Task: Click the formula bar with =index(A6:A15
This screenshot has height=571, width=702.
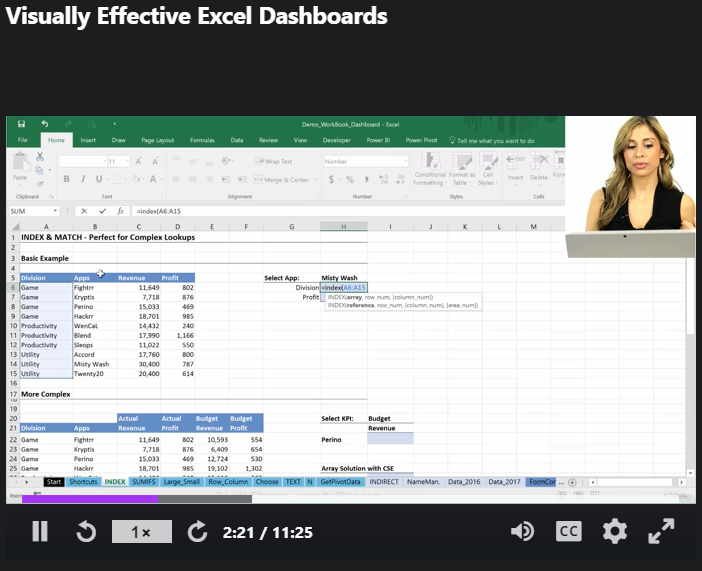Action: tap(347, 211)
